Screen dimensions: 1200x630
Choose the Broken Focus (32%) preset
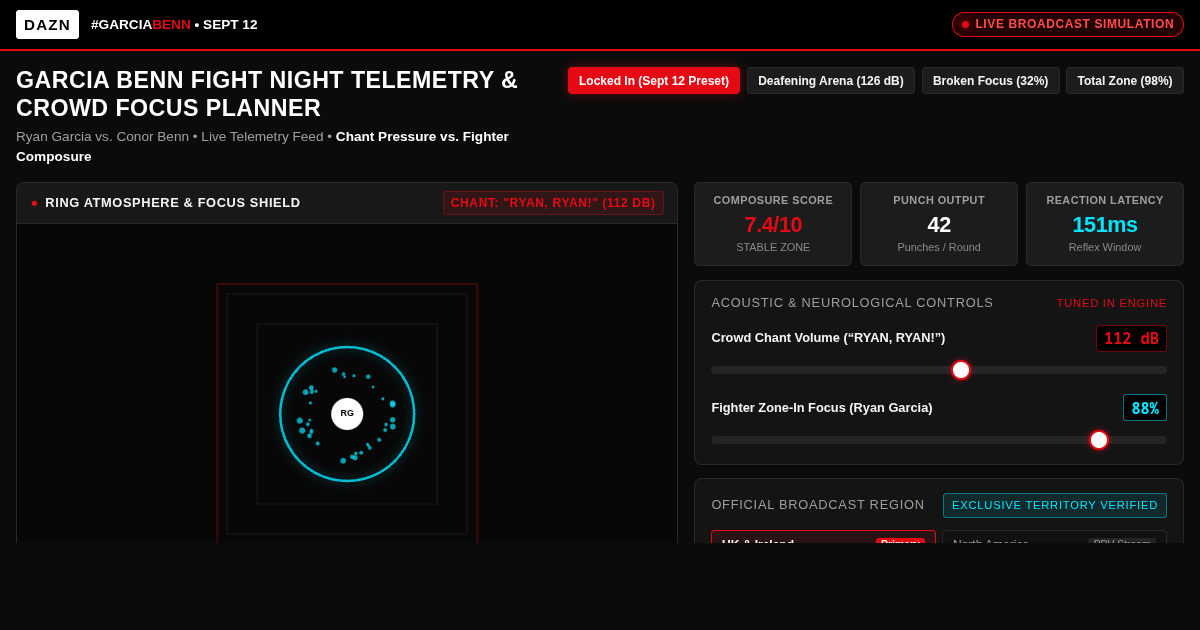click(991, 81)
